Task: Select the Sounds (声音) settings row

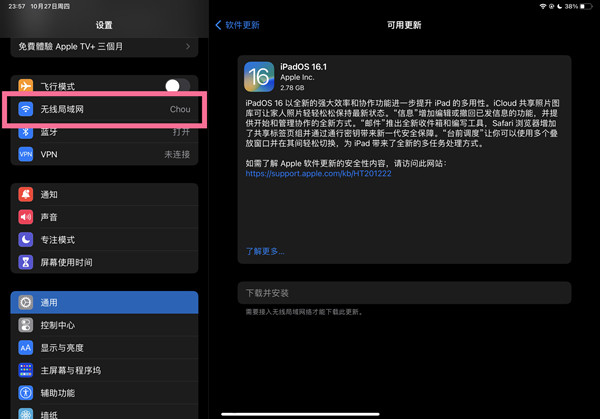Action: coord(104,217)
